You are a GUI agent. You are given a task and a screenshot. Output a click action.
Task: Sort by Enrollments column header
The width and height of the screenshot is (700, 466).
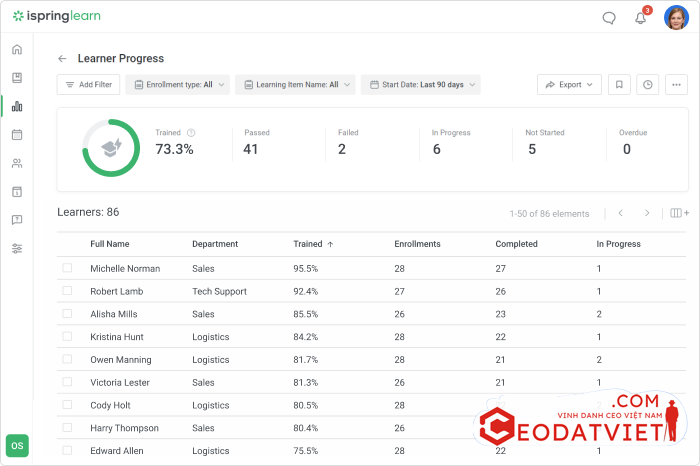(x=417, y=244)
